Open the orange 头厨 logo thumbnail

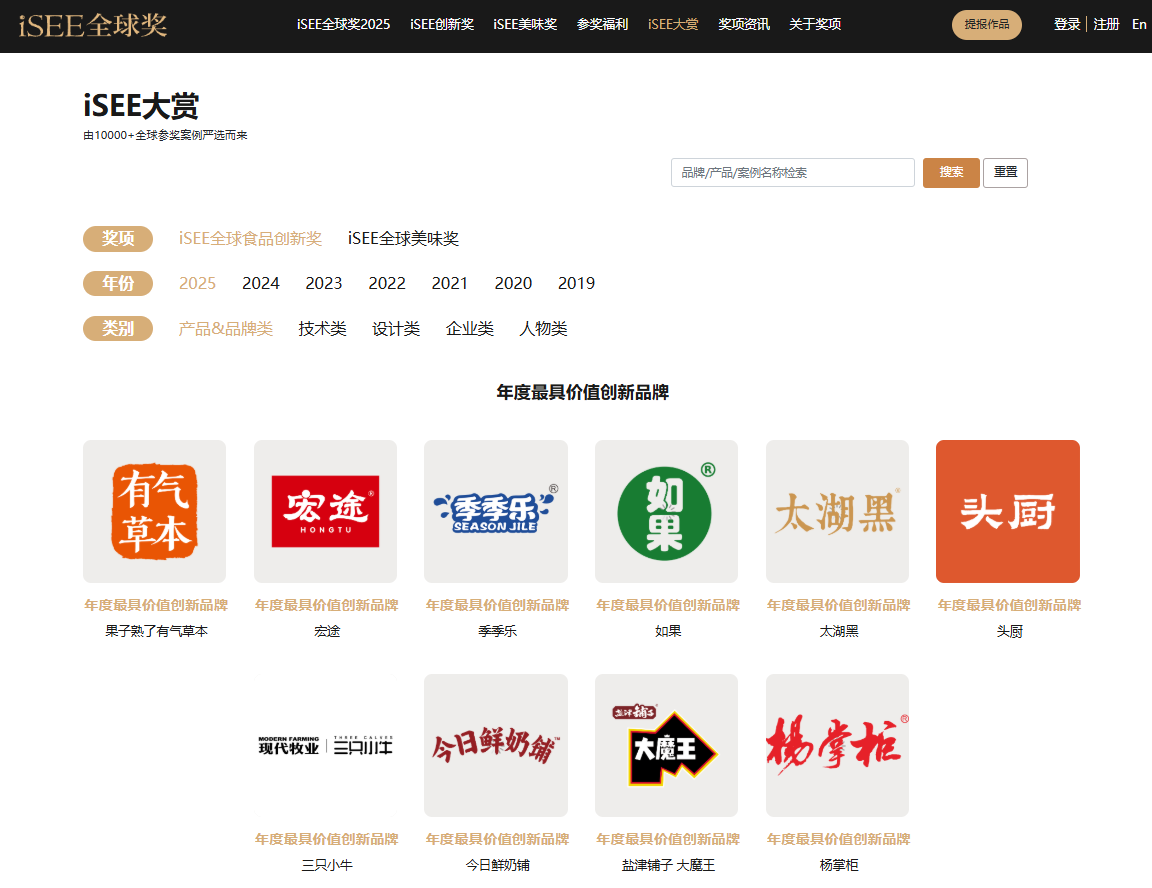point(1008,511)
